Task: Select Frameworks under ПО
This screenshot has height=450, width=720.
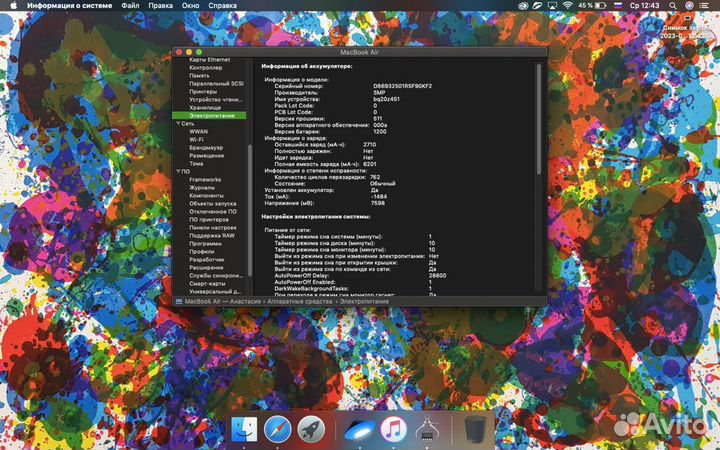Action: [205, 180]
